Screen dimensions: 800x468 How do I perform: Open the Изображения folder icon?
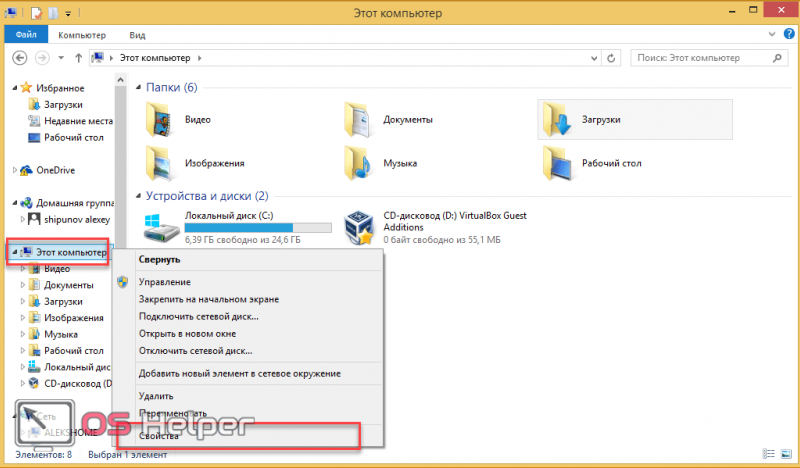click(x=158, y=163)
